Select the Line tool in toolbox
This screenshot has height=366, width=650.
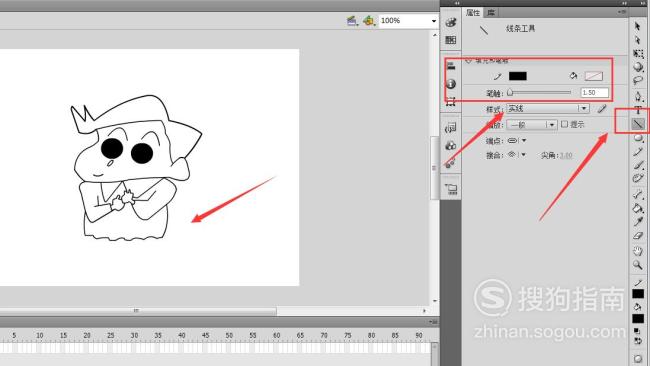click(x=638, y=124)
